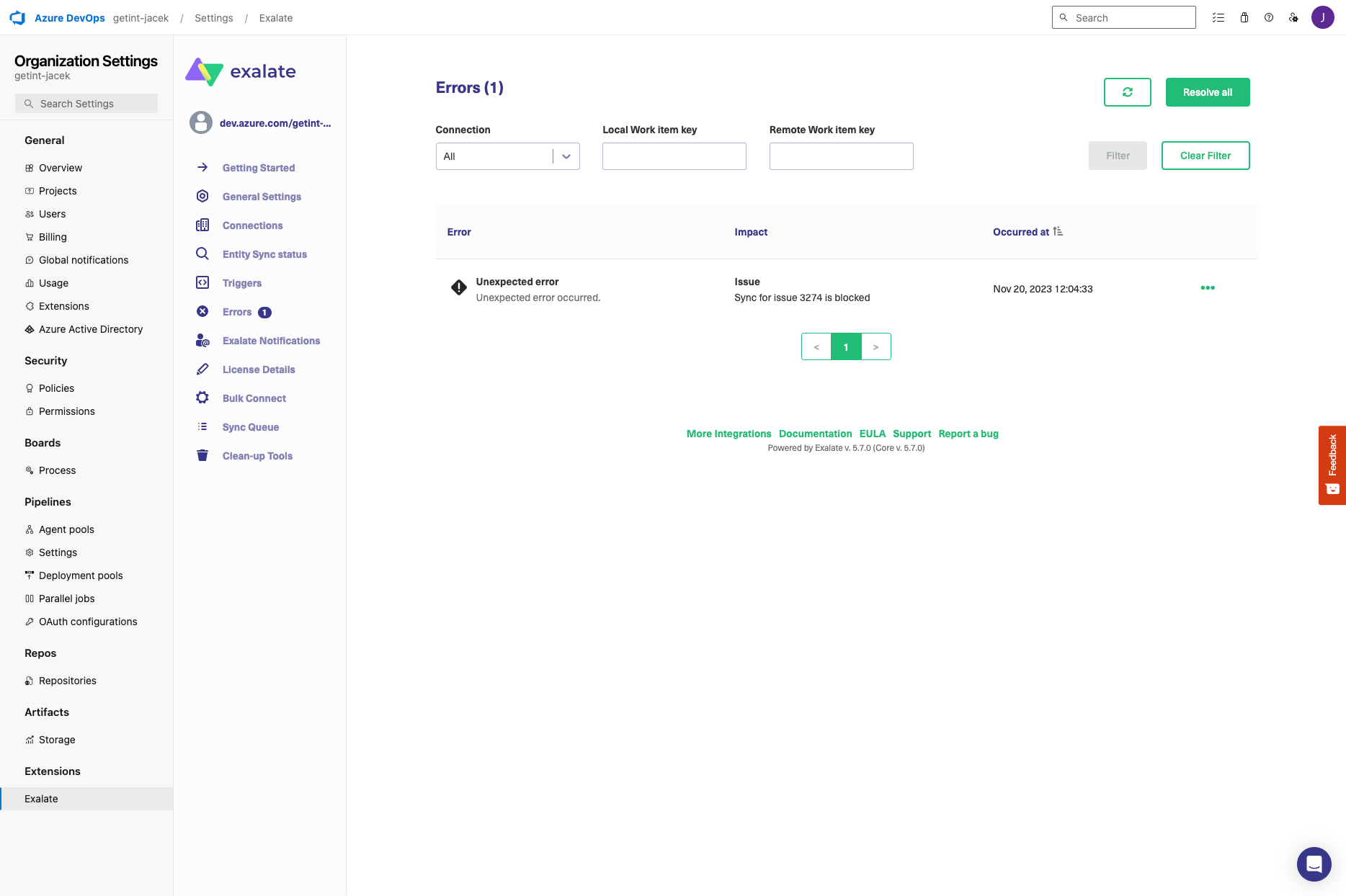Click the Sync Queue list icon
This screenshot has width=1346, height=896.
pyautogui.click(x=202, y=426)
